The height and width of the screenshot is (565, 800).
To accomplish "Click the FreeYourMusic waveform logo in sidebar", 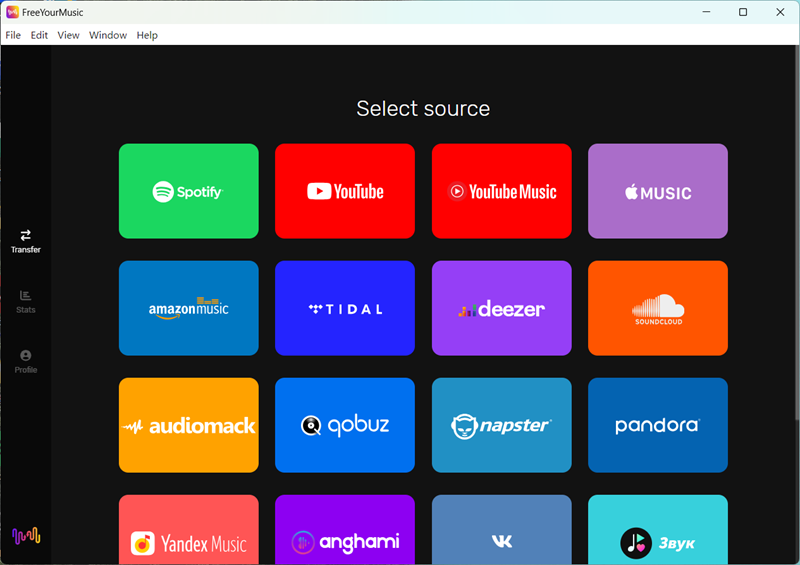I will pyautogui.click(x=26, y=536).
